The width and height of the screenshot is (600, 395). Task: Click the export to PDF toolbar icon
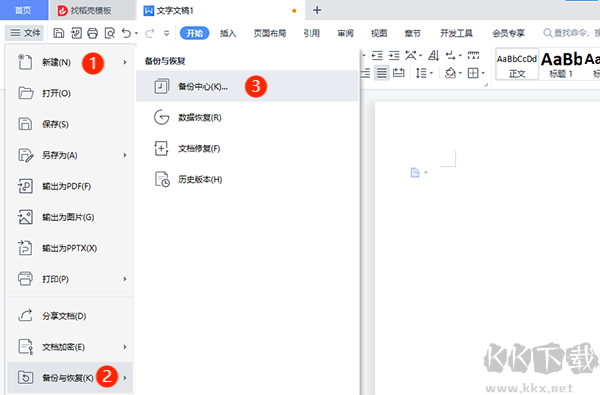click(x=76, y=33)
